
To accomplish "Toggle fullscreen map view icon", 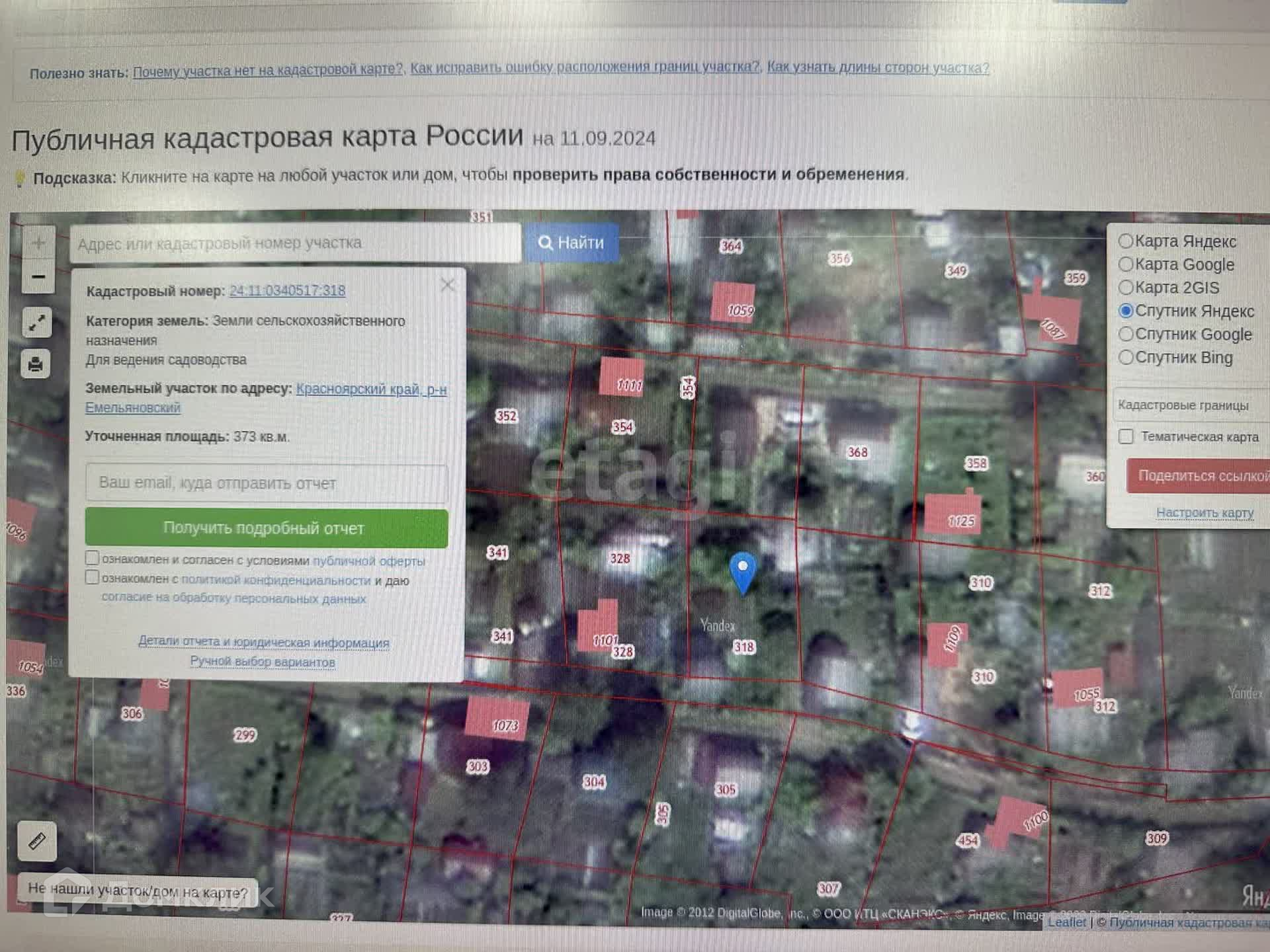I will (36, 323).
